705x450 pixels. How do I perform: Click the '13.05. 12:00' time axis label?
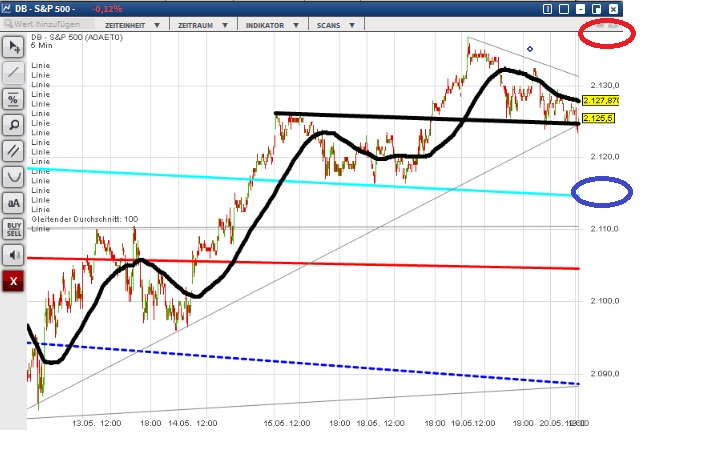click(97, 423)
